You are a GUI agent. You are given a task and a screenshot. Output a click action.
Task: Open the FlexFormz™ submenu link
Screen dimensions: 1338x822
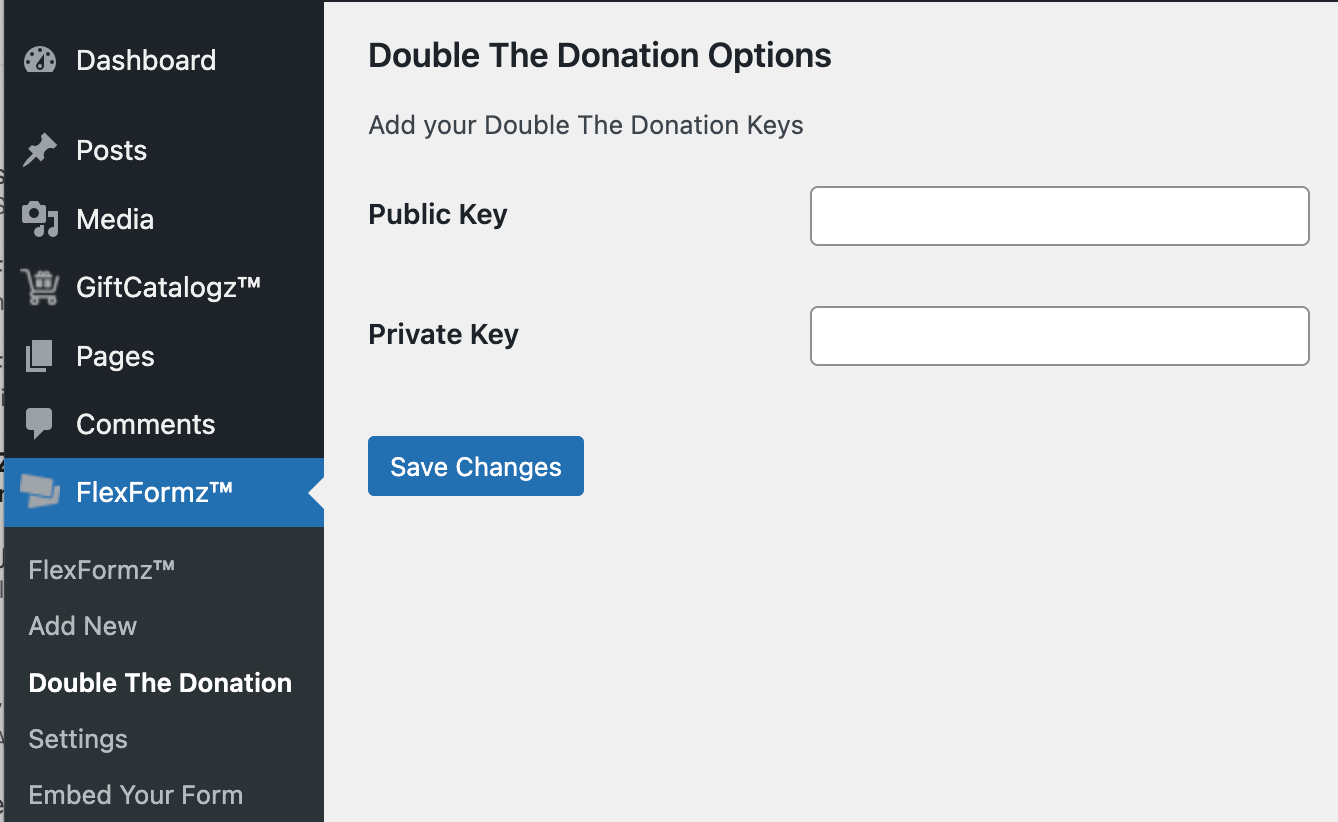tap(102, 570)
